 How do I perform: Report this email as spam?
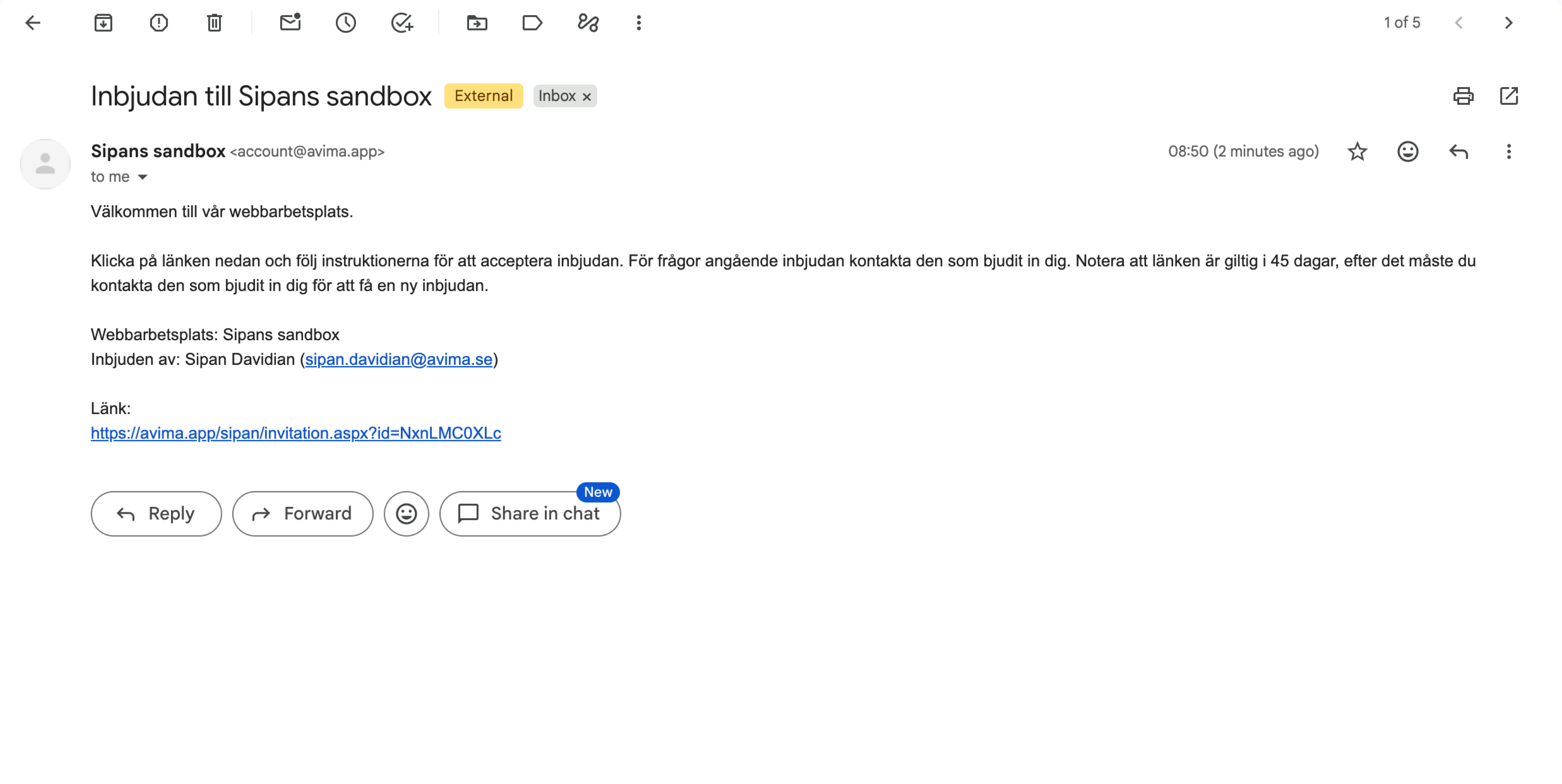pos(159,23)
